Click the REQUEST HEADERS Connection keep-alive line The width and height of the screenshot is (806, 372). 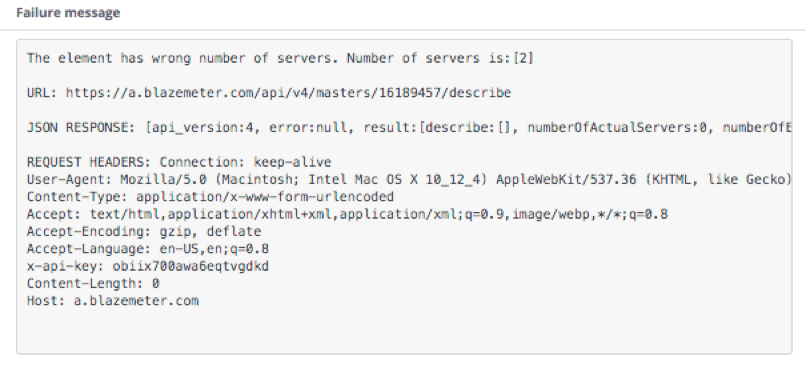[179, 162]
